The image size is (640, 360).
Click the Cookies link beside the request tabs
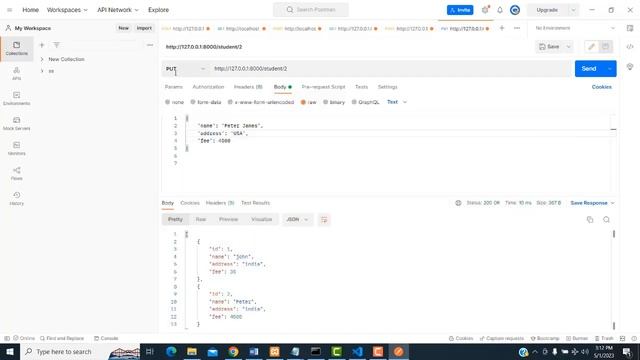pos(602,87)
